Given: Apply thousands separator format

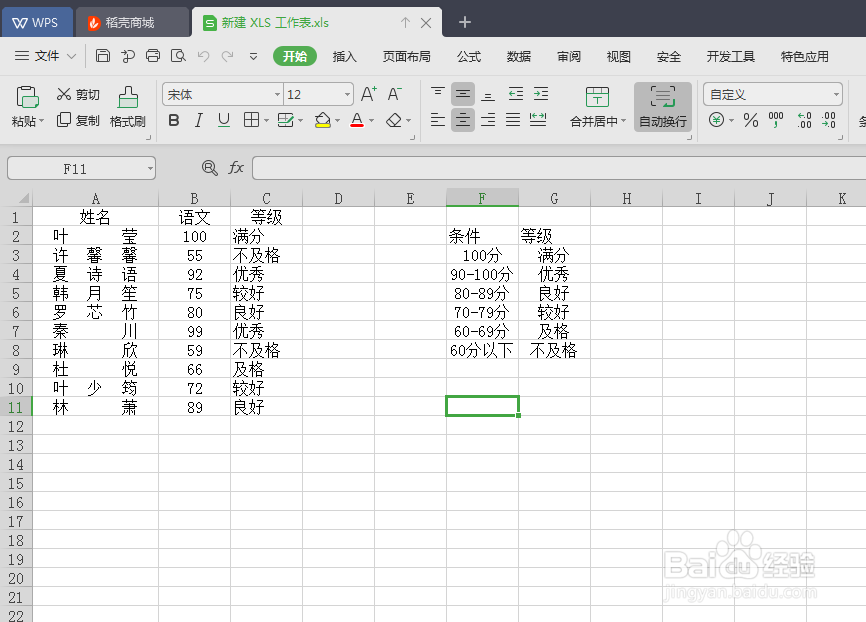Looking at the screenshot, I should tap(776, 120).
